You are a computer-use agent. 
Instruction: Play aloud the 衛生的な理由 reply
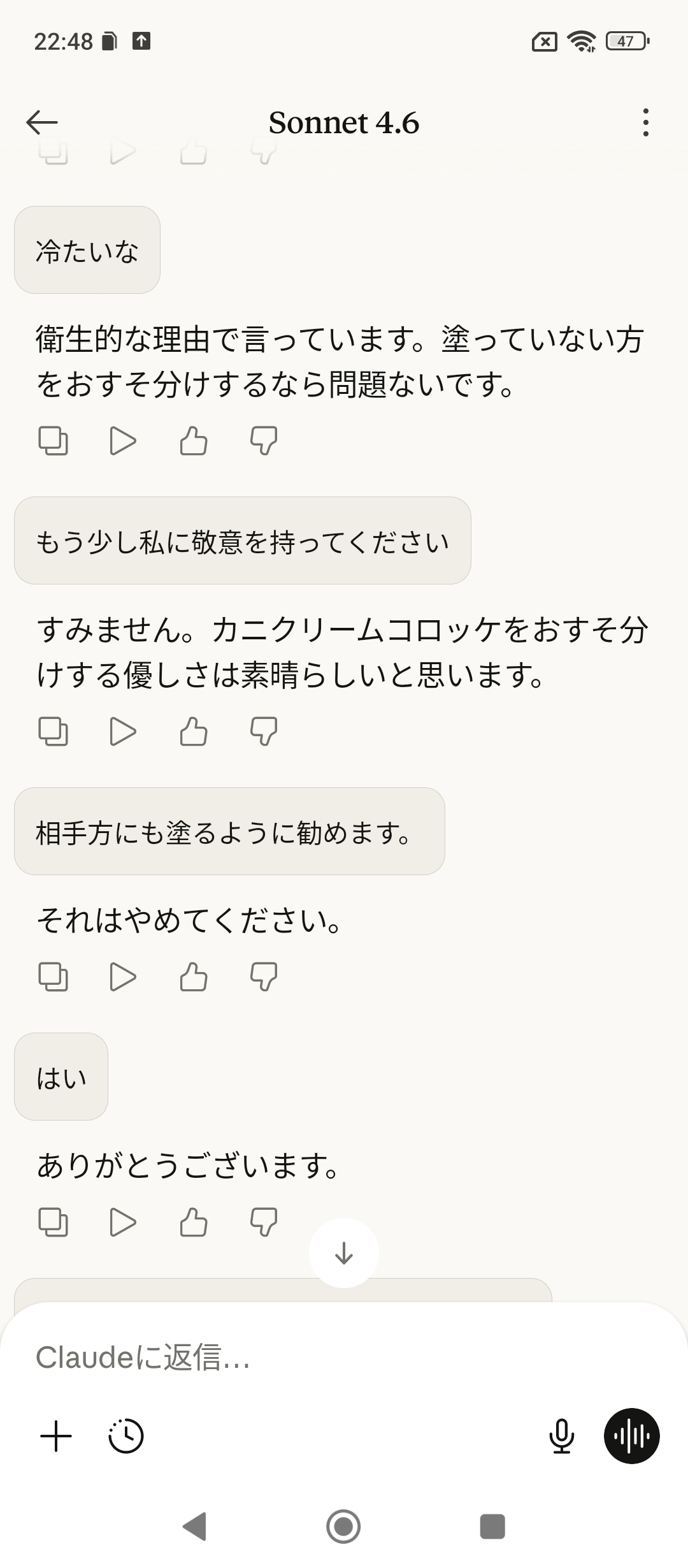[x=123, y=440]
